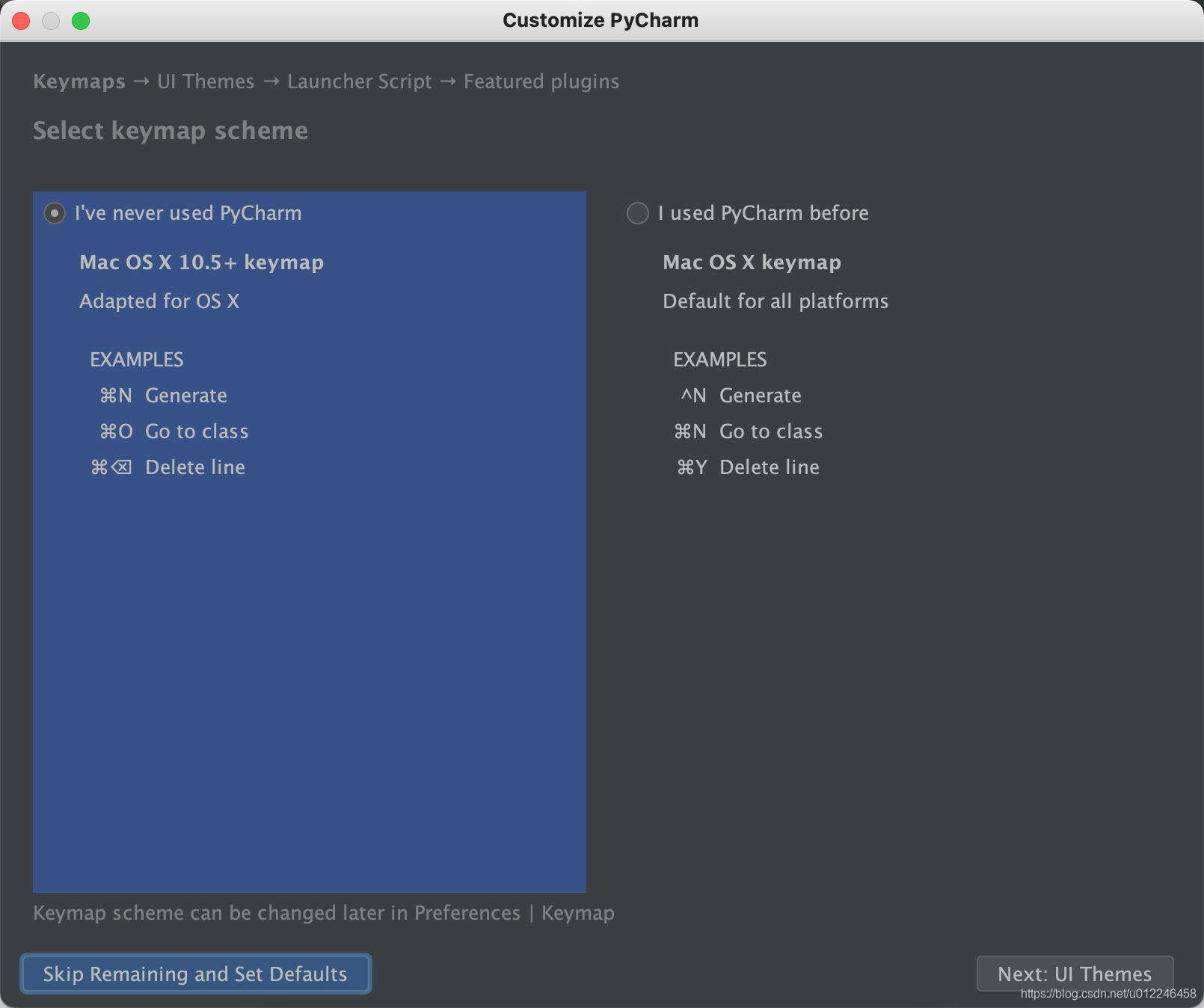The image size is (1204, 1008).
Task: Click the ^N Generate example in right panel
Action: (x=740, y=396)
